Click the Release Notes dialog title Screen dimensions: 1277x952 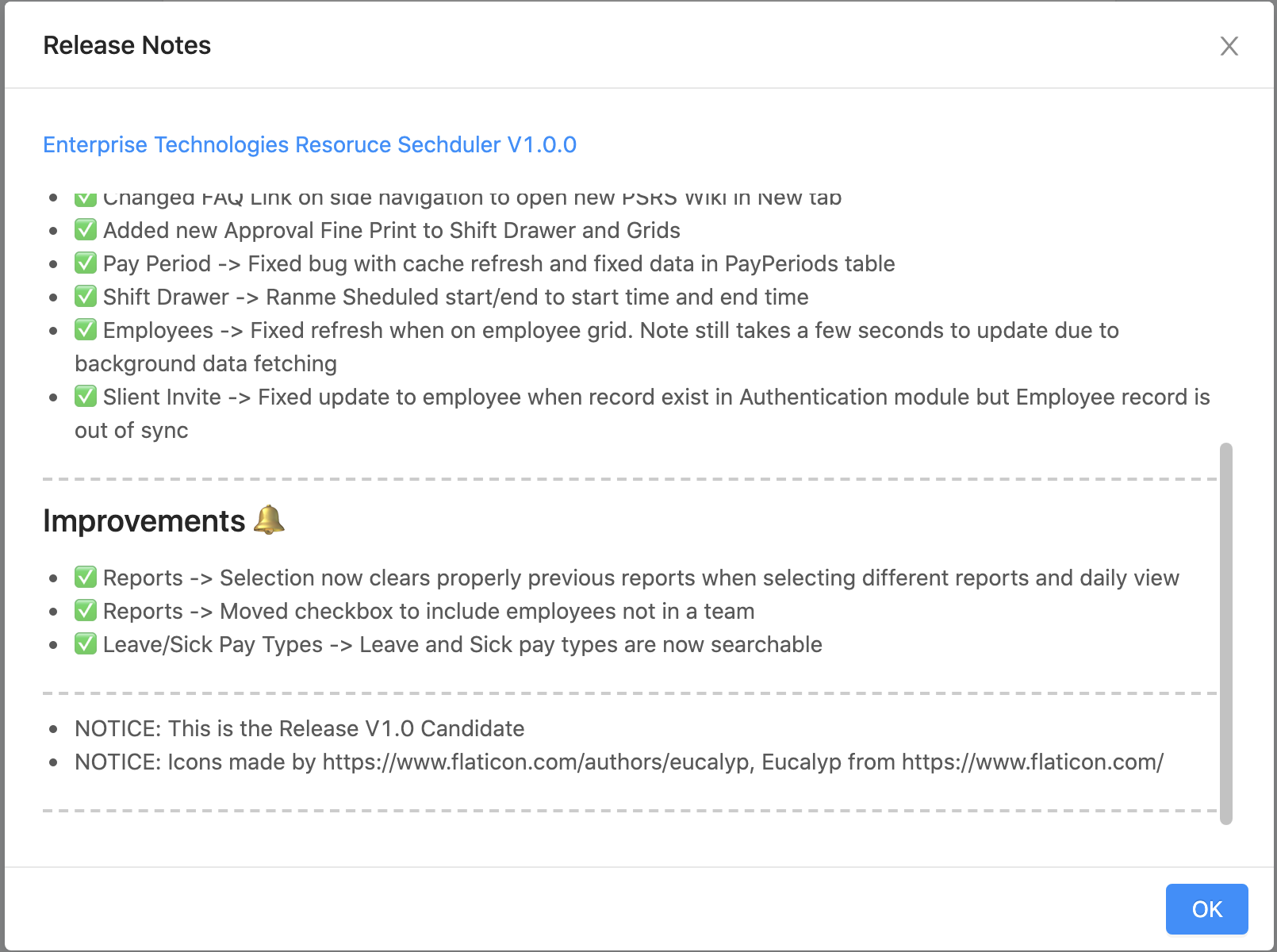point(127,46)
